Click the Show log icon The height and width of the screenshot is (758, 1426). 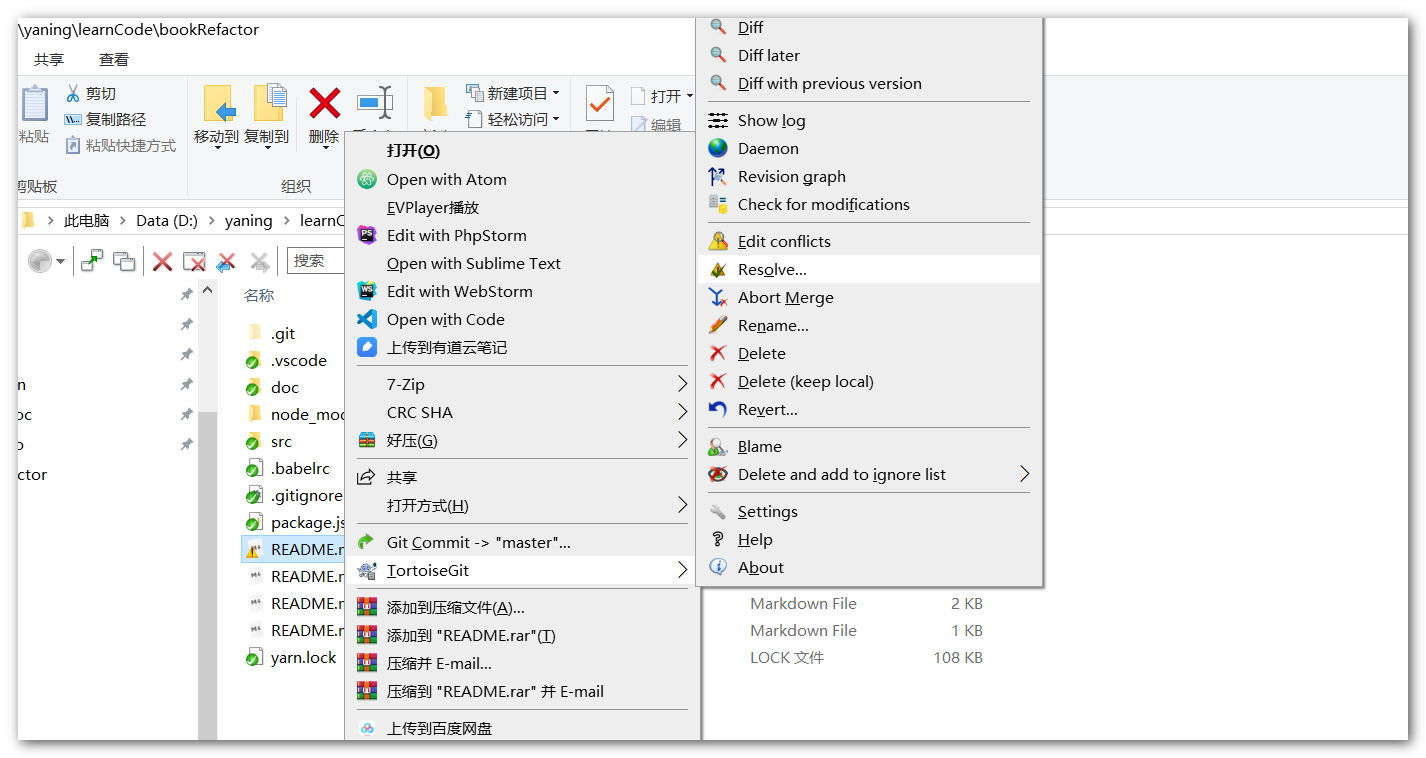(x=718, y=120)
